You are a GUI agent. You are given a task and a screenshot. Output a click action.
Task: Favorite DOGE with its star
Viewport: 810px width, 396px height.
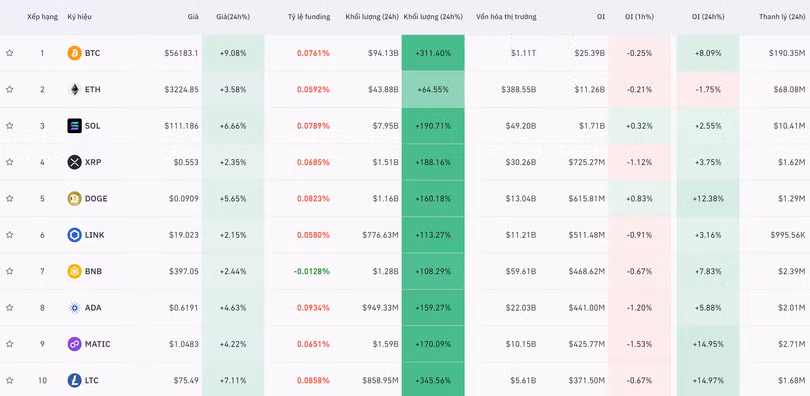tap(9, 198)
